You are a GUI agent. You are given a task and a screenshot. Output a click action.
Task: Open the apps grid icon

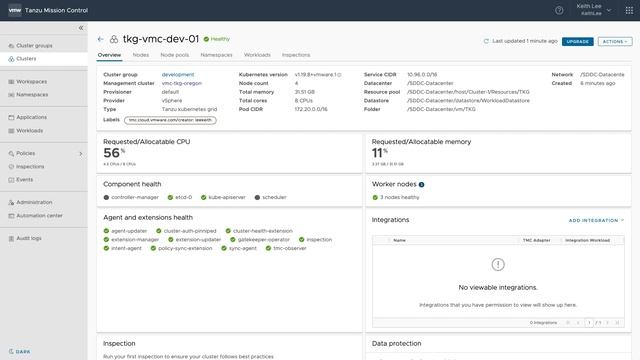click(629, 11)
